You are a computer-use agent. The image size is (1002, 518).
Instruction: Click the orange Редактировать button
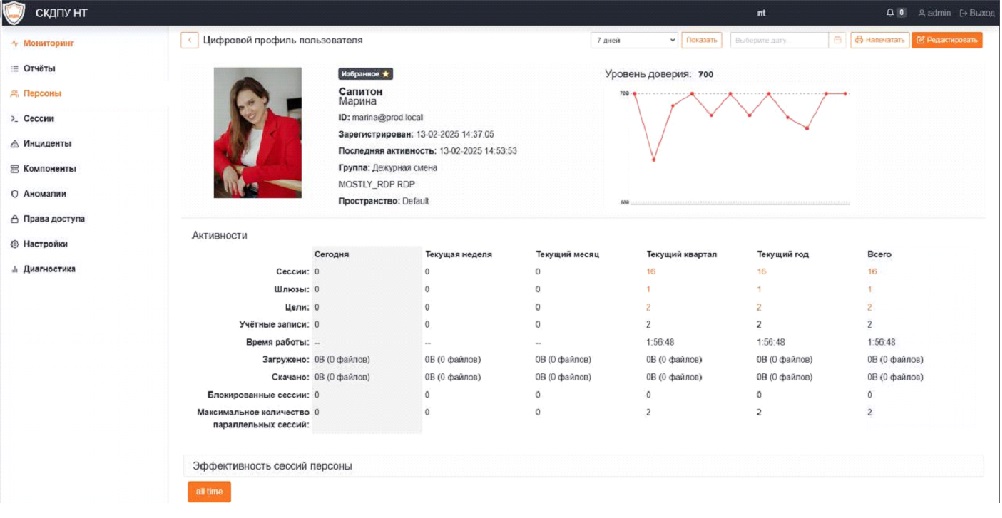[947, 41]
